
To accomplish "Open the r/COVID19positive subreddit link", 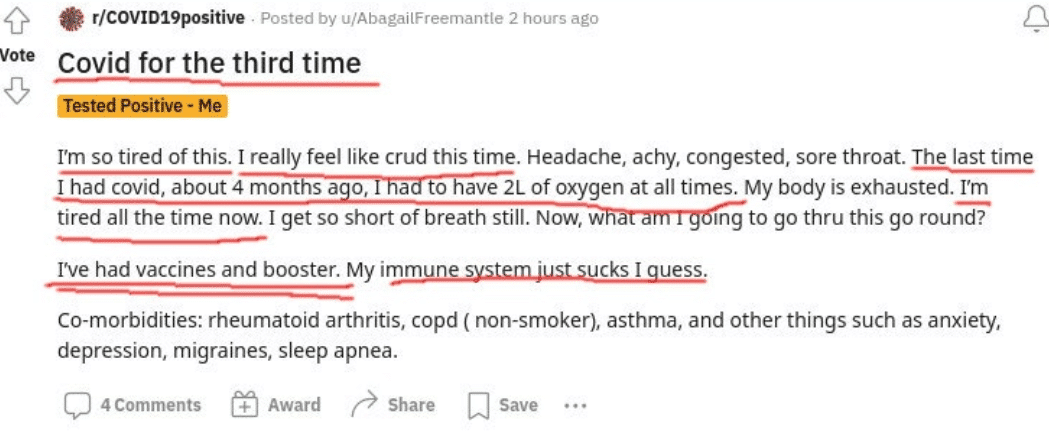I will 168,19.
